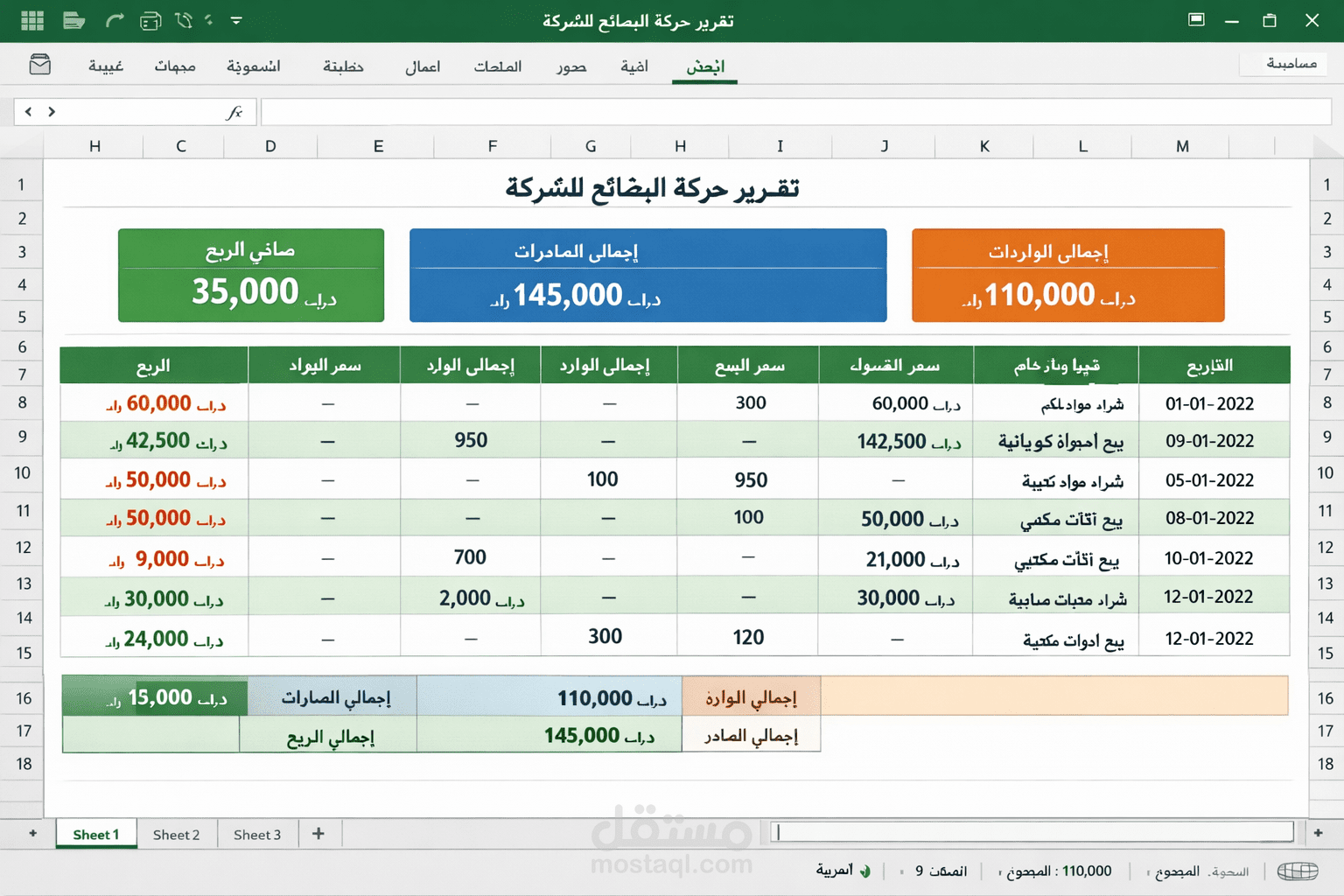Click the fx insert function icon
The image size is (1344, 896).
click(x=234, y=112)
